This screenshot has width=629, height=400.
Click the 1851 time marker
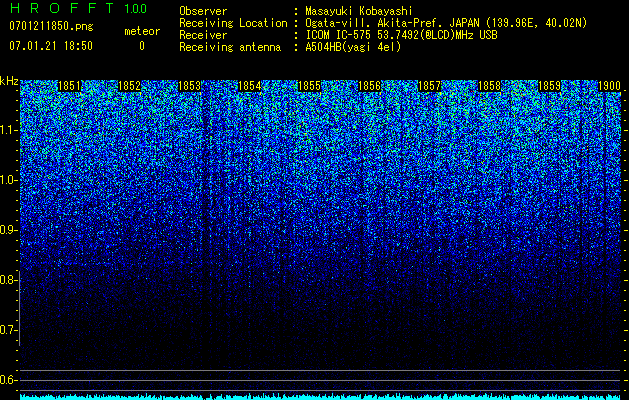[x=70, y=86]
